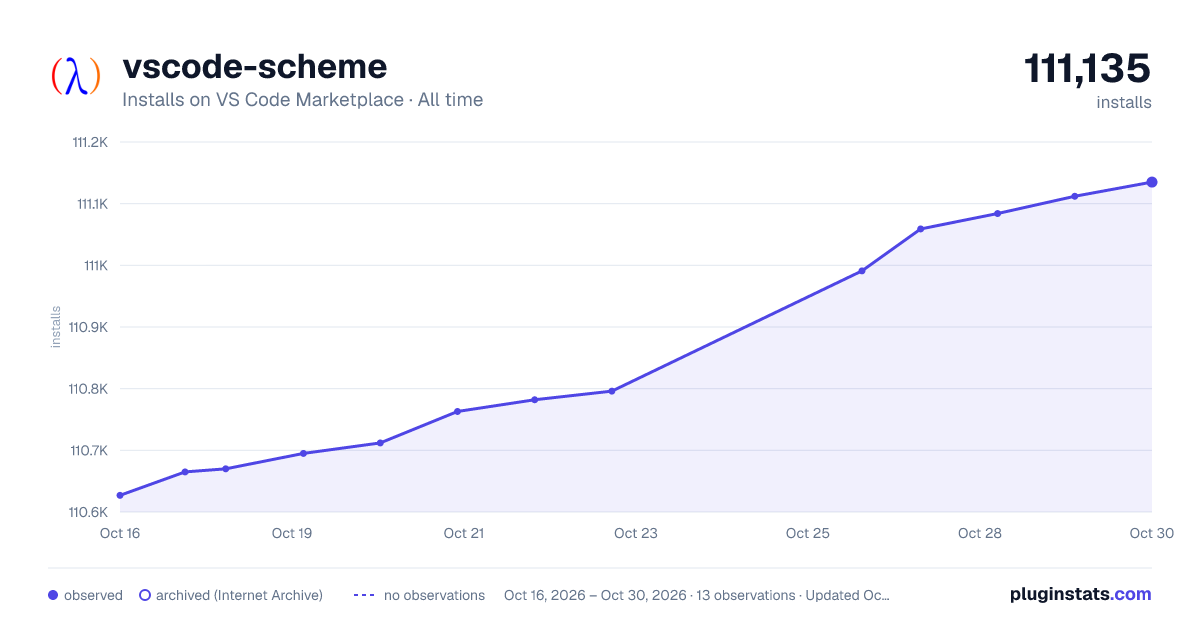The width and height of the screenshot is (1200, 630).
Task: Click the dashed 'no observations' legend marker
Action: 364,595
